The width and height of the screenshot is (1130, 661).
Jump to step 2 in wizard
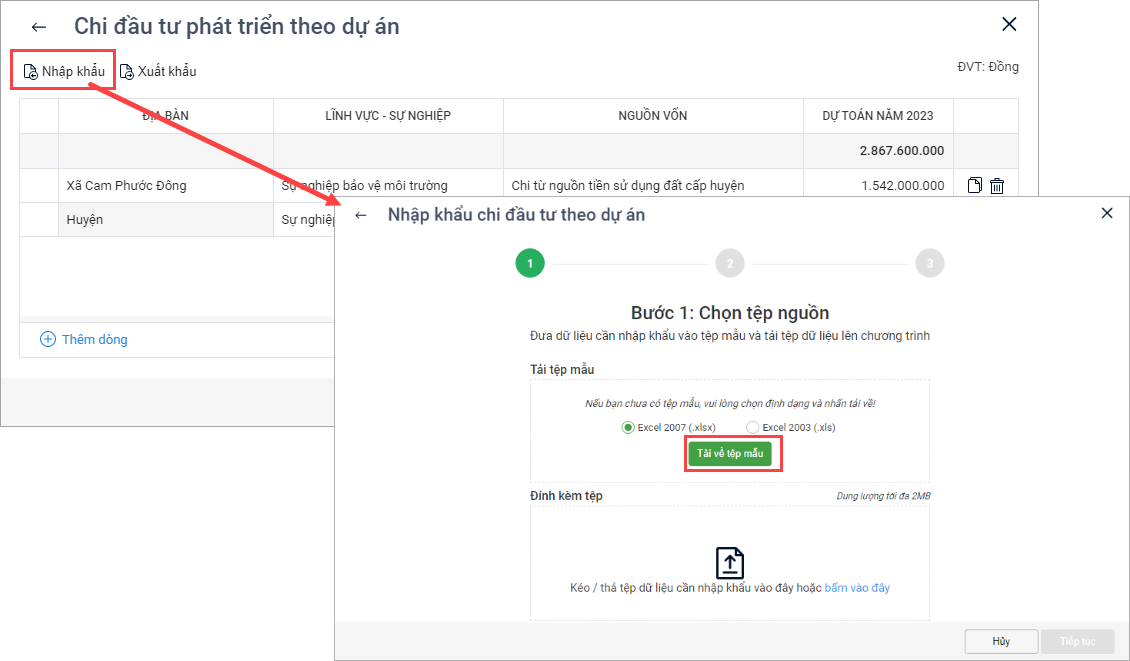(730, 264)
